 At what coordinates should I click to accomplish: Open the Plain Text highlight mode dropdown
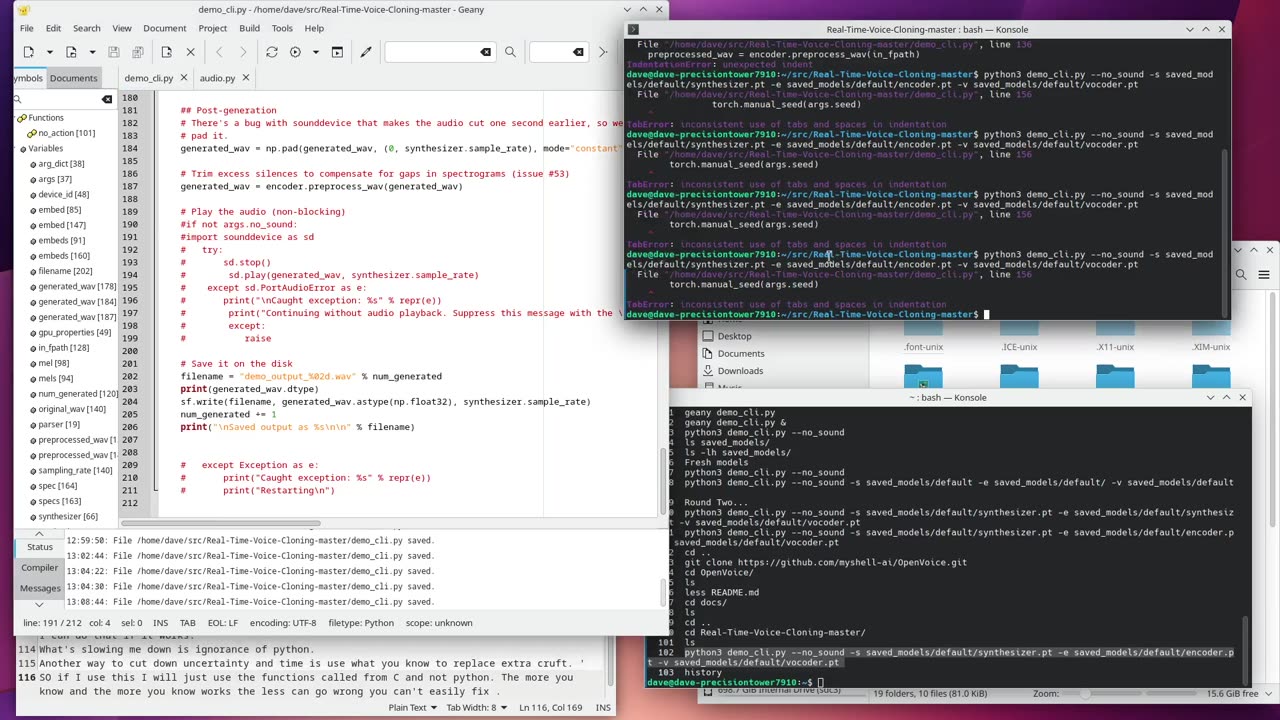tap(412, 708)
